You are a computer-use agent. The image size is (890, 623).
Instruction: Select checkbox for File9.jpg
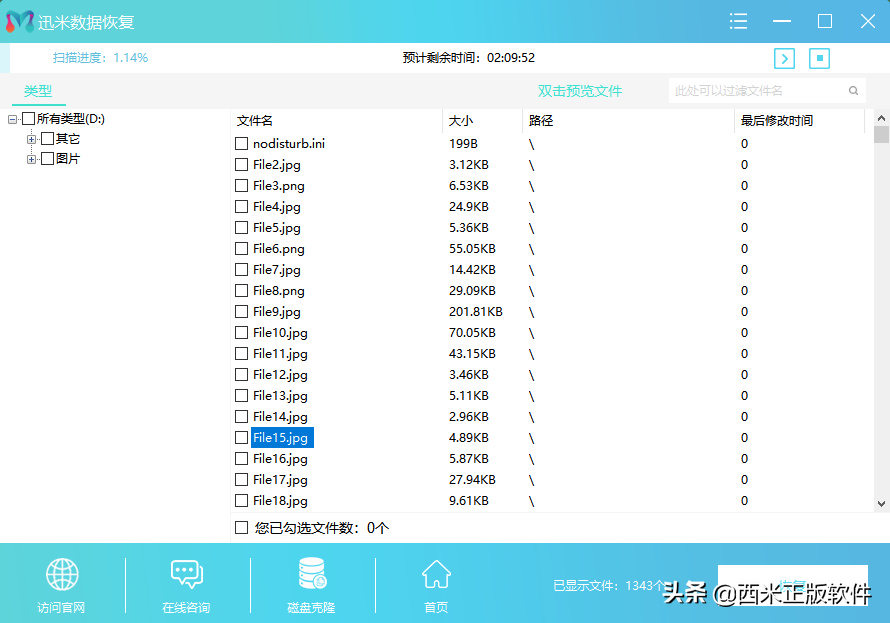coord(241,312)
